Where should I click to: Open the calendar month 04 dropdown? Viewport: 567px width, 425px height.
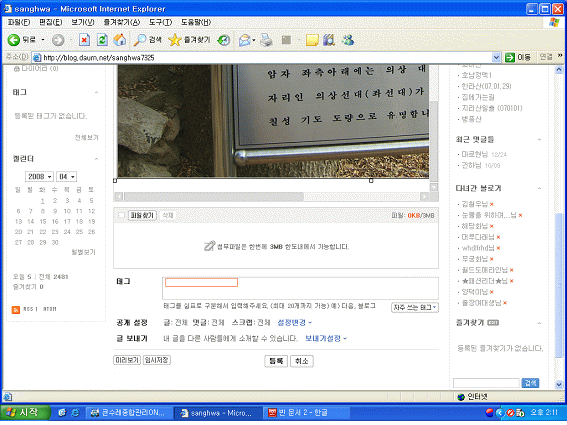pyautogui.click(x=66, y=177)
